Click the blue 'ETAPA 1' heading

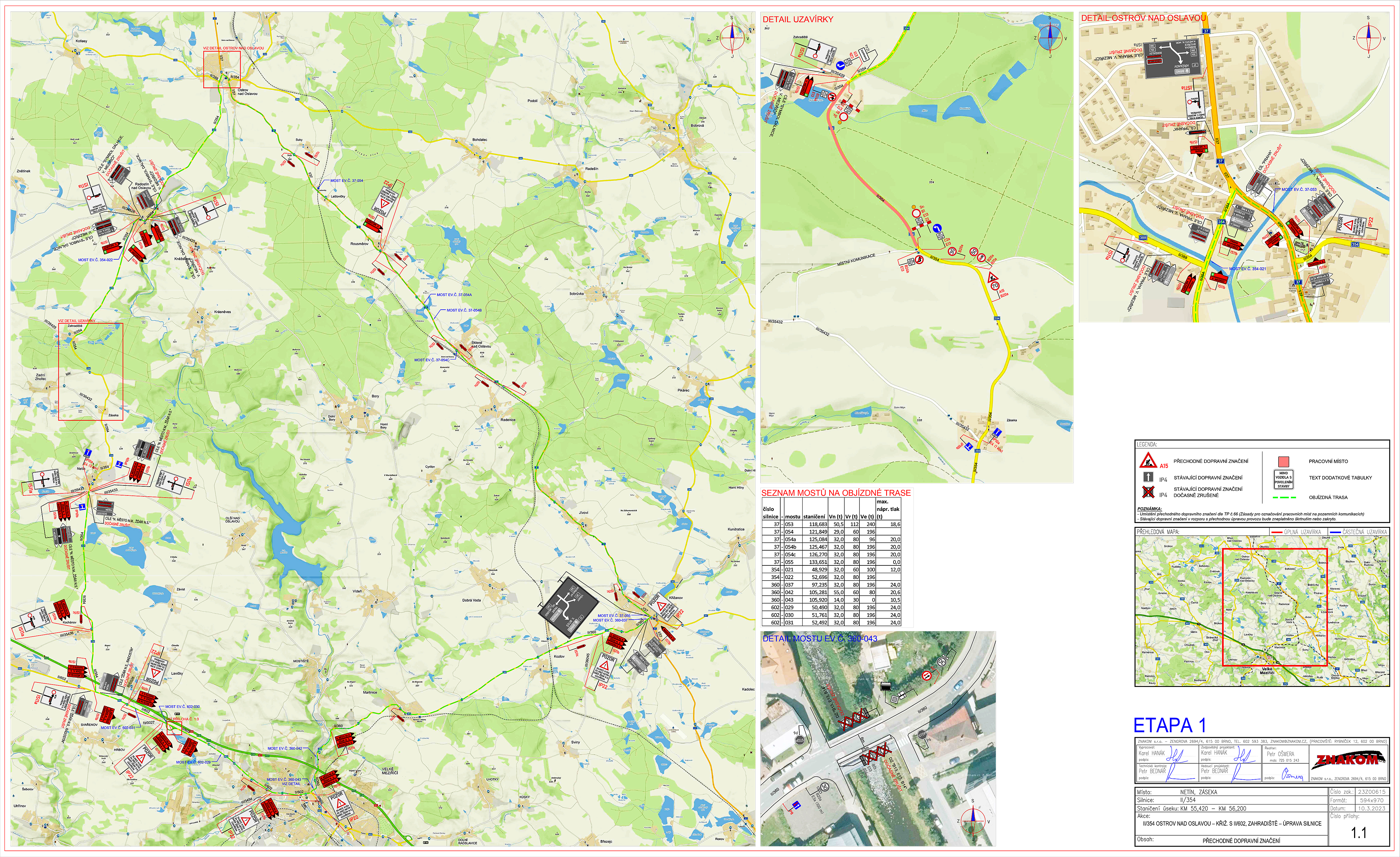point(1169,725)
